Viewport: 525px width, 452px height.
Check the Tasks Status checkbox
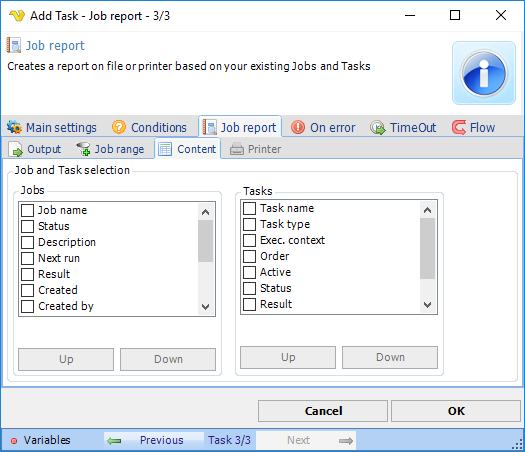pos(249,288)
